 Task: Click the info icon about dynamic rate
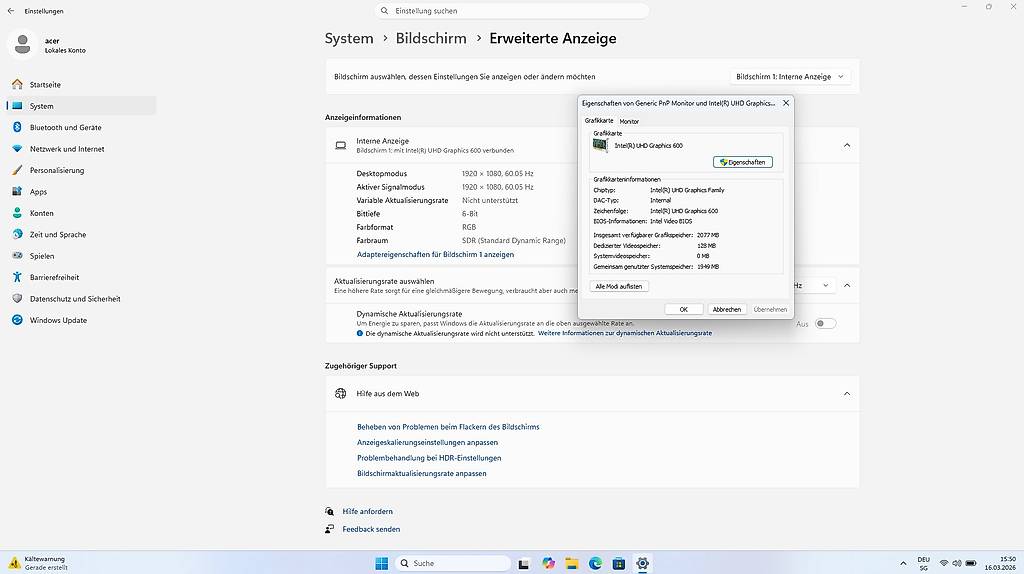360,333
